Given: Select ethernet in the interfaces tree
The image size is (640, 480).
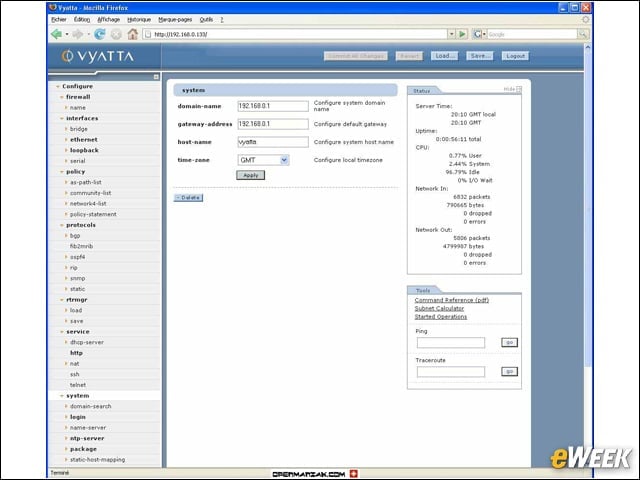Looking at the screenshot, I should (84, 140).
